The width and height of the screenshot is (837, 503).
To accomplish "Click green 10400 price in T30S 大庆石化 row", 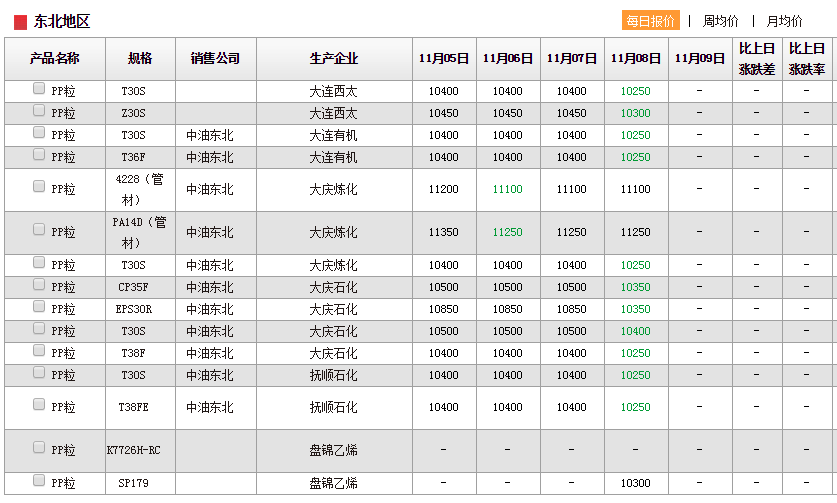I will click(636, 331).
